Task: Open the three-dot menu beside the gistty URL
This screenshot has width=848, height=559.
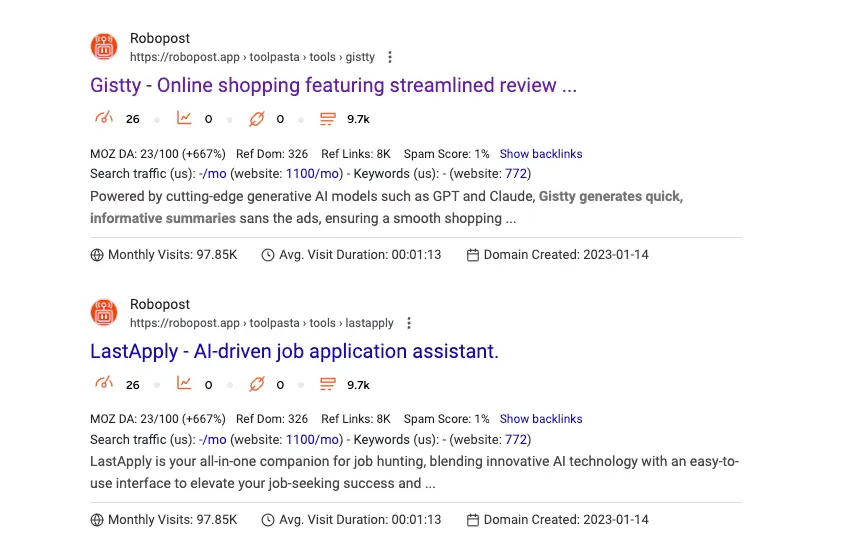Action: click(x=390, y=57)
